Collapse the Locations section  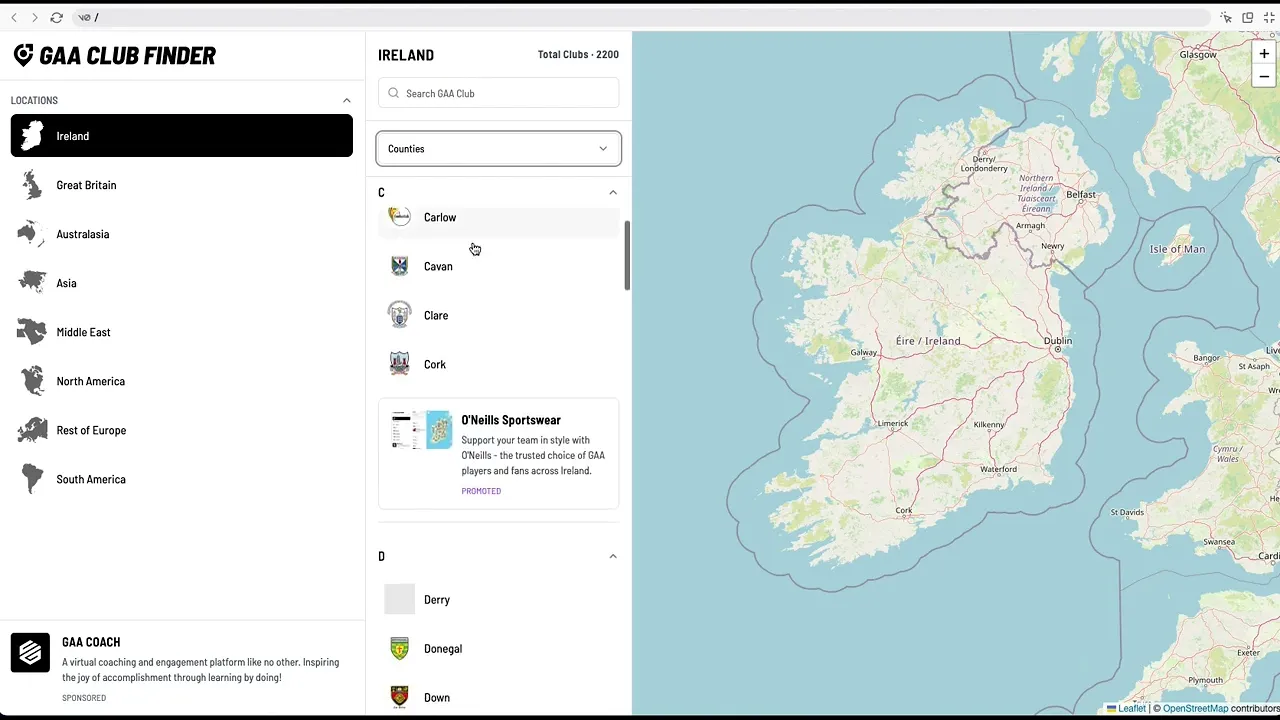[347, 100]
